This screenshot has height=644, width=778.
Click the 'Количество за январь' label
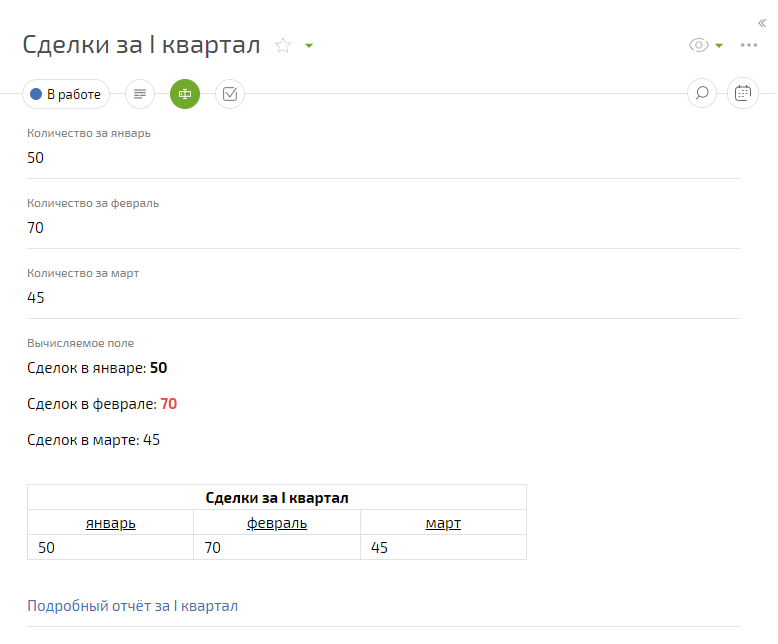pyautogui.click(x=89, y=133)
